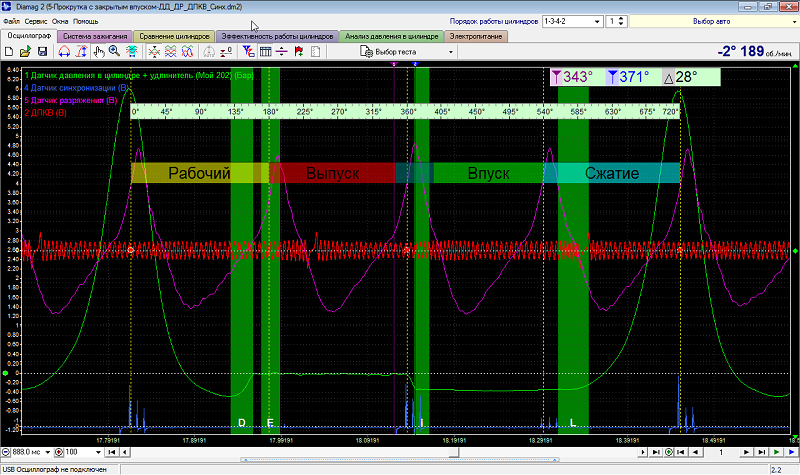Image resolution: width=800 pixels, height=475 pixels.
Task: Switch to the Эффективность работы цилиндров tab
Action: coord(277,36)
